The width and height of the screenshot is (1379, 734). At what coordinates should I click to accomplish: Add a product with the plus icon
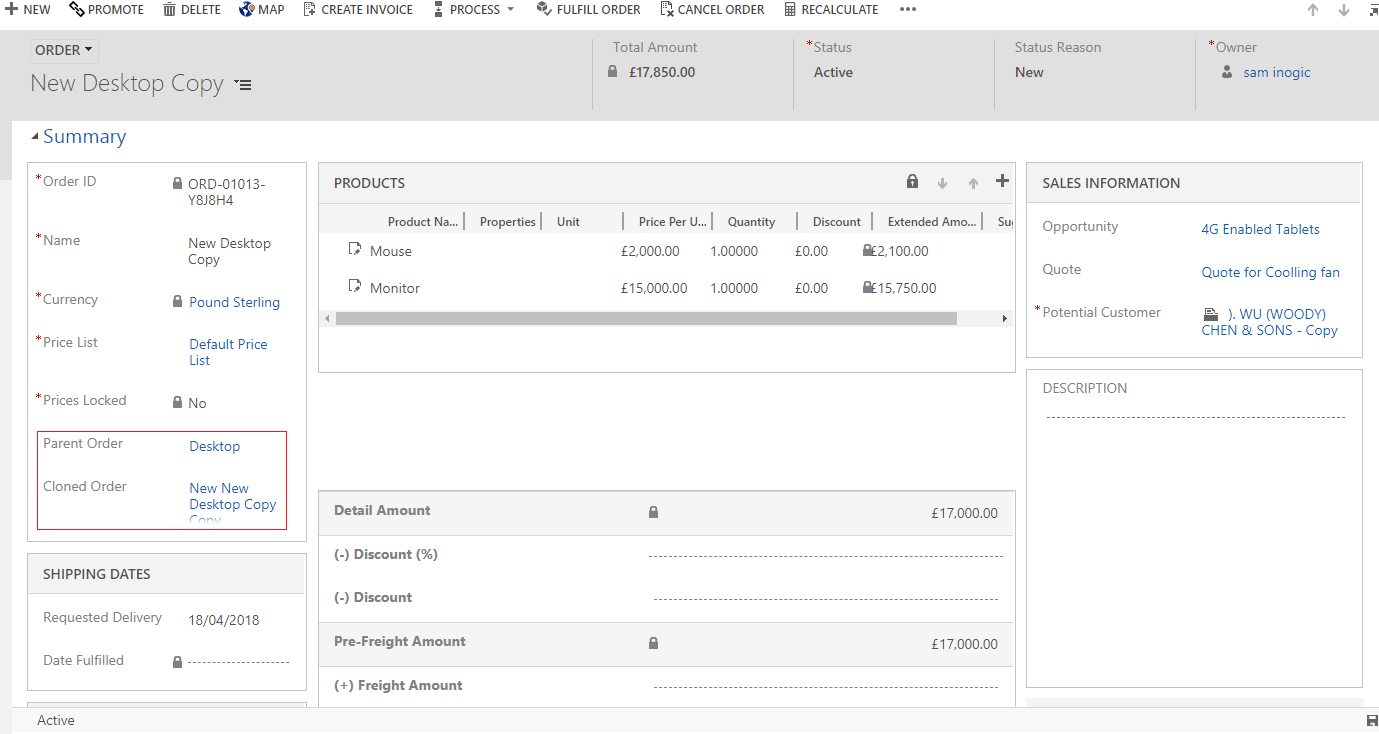pyautogui.click(x=1002, y=181)
